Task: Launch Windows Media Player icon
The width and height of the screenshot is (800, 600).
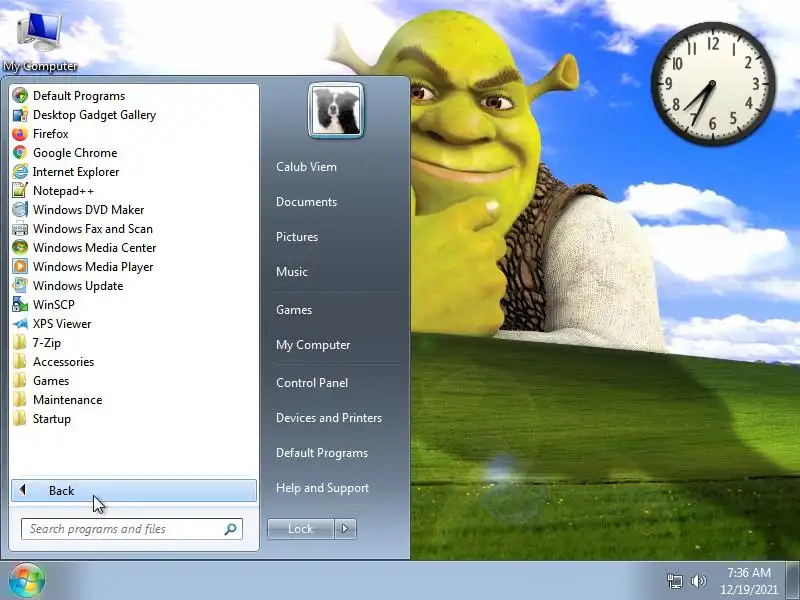Action: coord(20,266)
